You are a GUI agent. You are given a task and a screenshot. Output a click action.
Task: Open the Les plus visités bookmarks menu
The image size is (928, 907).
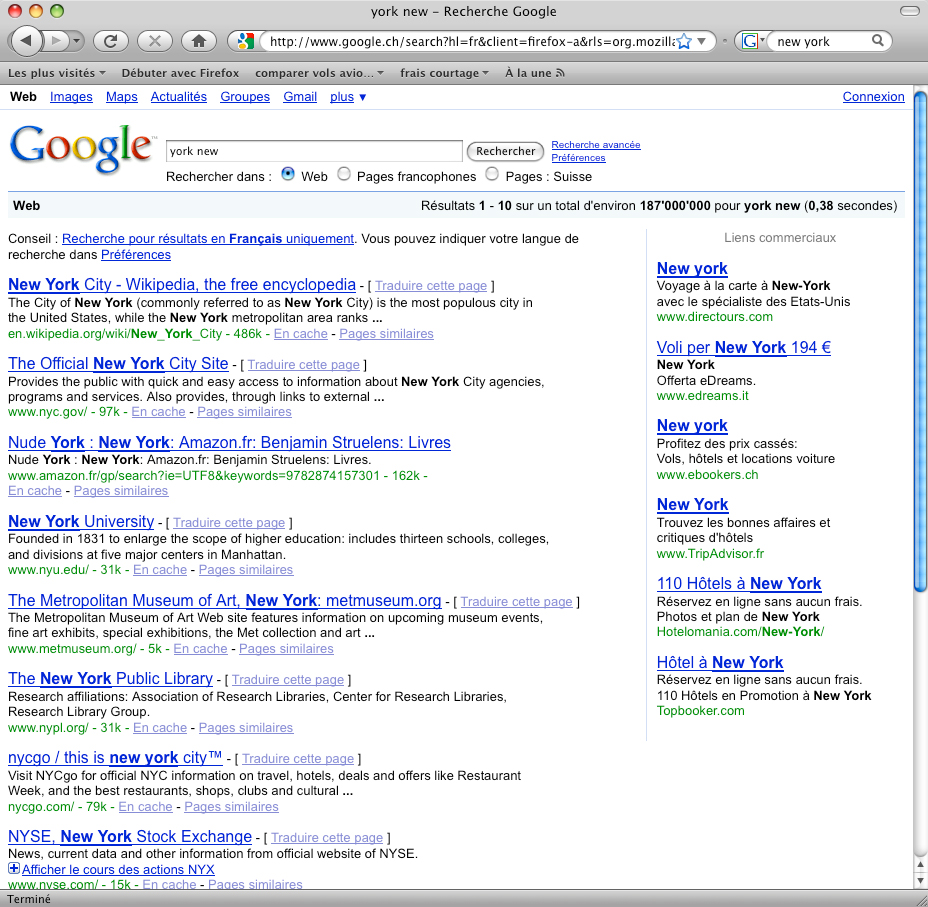(57, 73)
